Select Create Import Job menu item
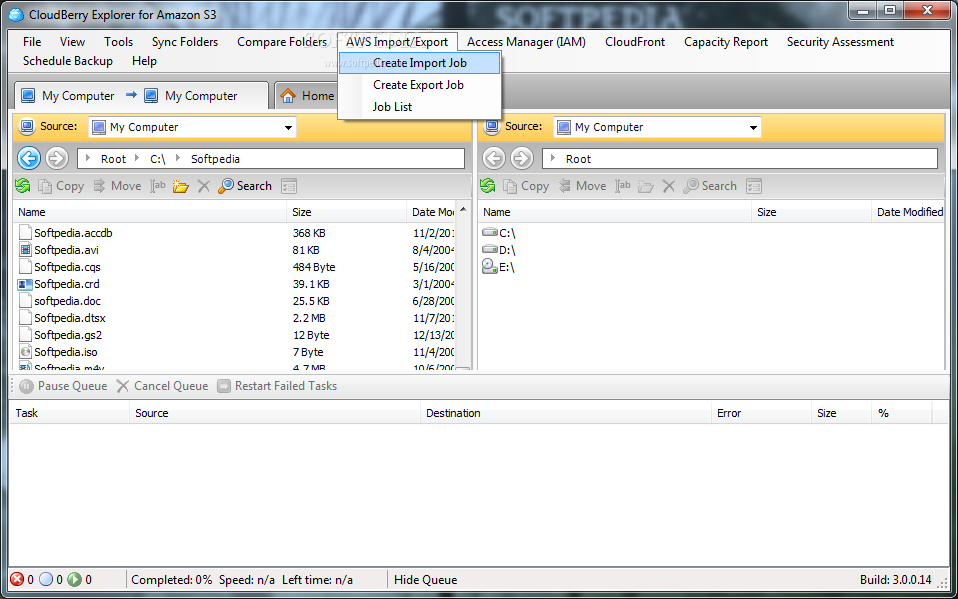The height and width of the screenshot is (599, 958). 420,63
